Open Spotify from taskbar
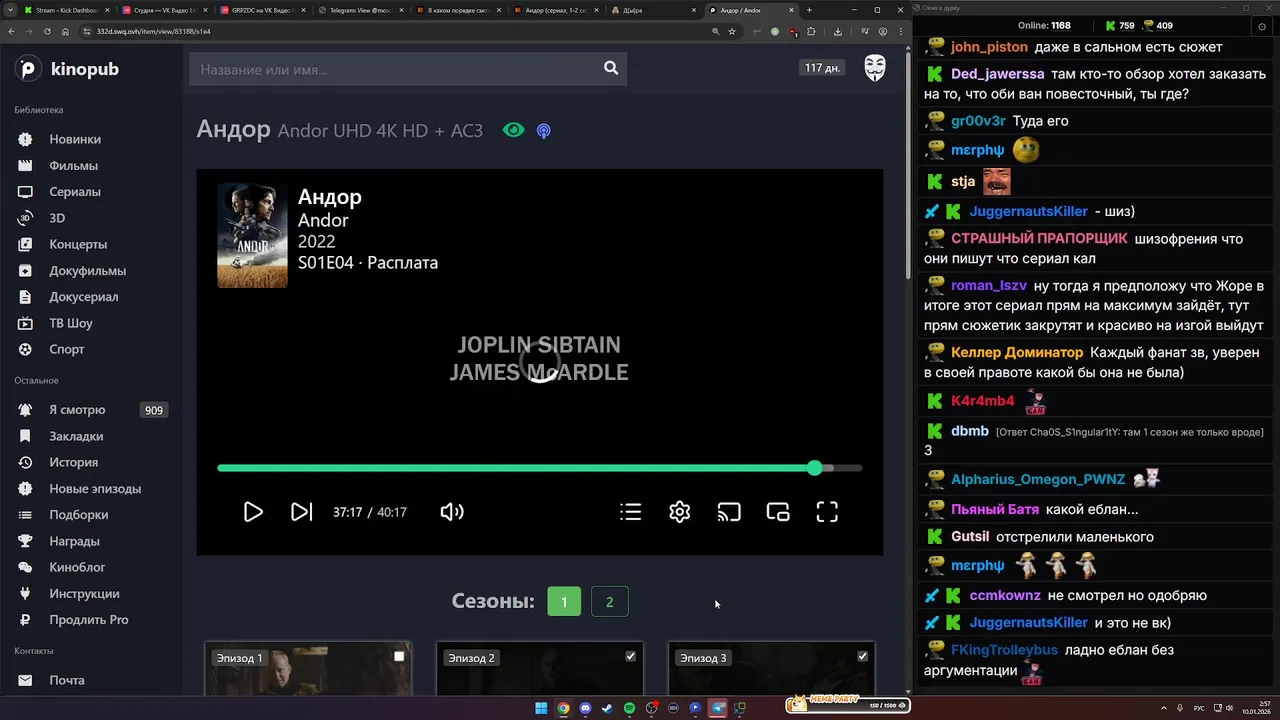 click(629, 708)
